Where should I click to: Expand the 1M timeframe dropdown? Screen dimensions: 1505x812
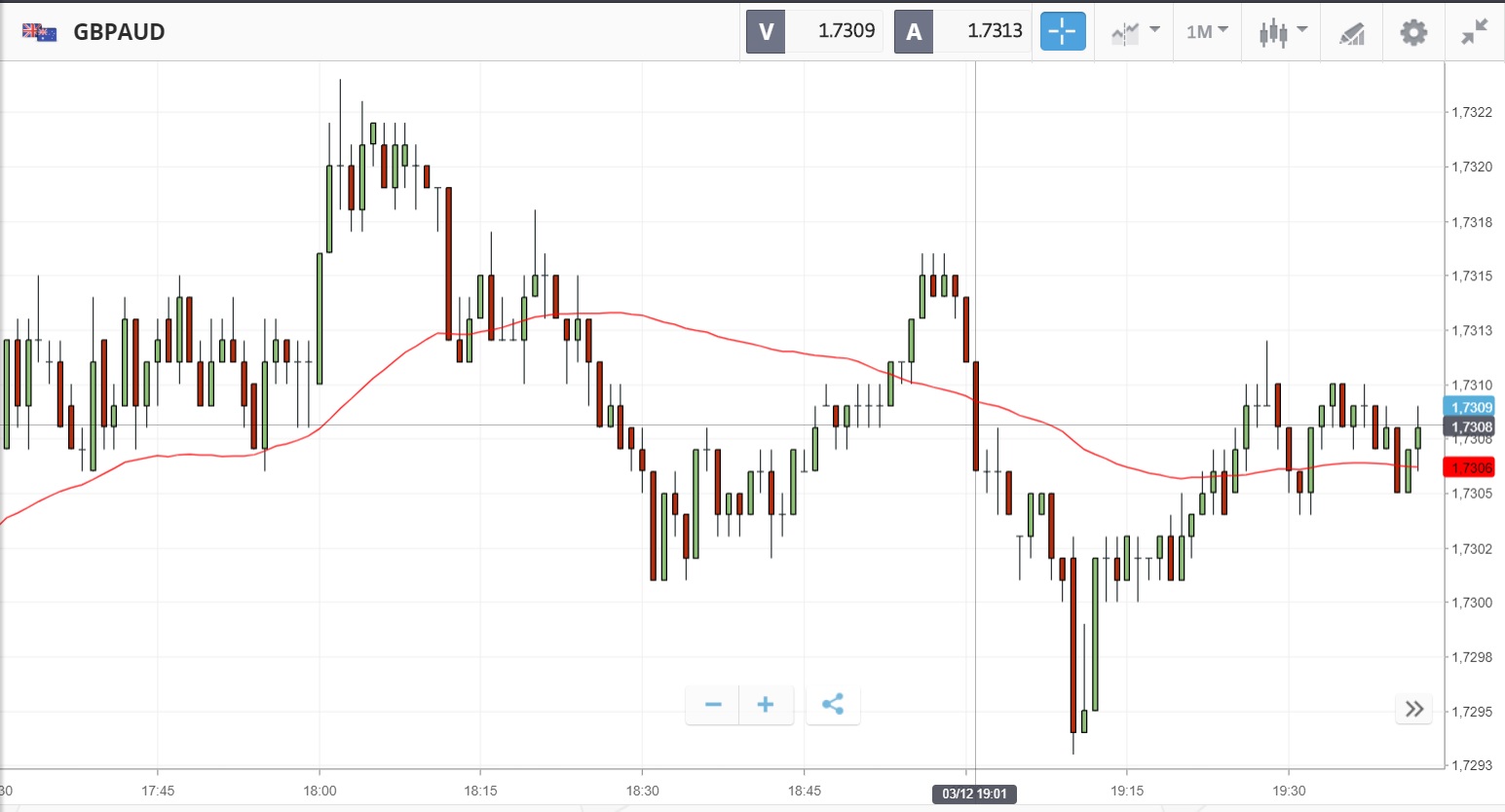coord(1207,32)
